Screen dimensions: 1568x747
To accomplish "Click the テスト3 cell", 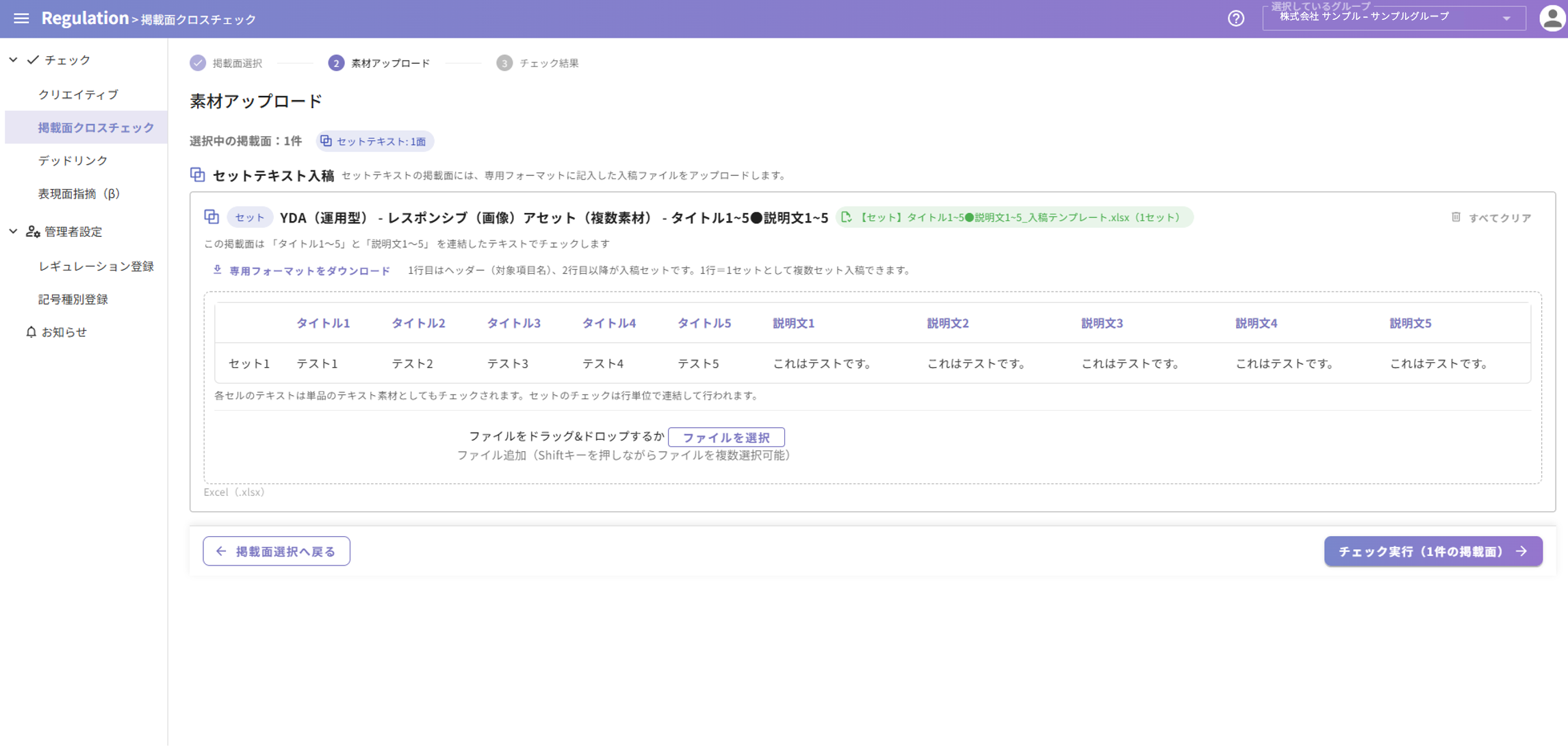I will (507, 364).
